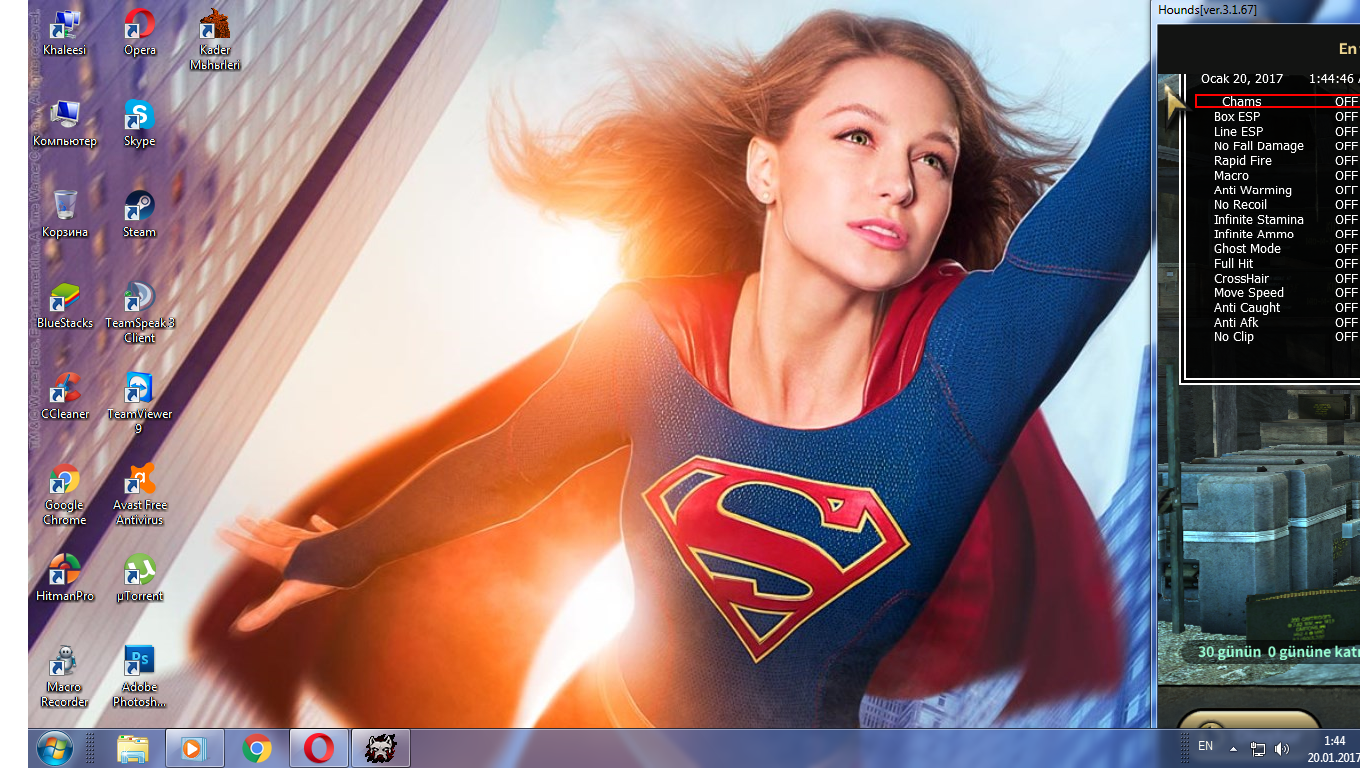Toggle the Line ESP OFF value
Screen dimensions: 1360x768
click(x=1347, y=131)
